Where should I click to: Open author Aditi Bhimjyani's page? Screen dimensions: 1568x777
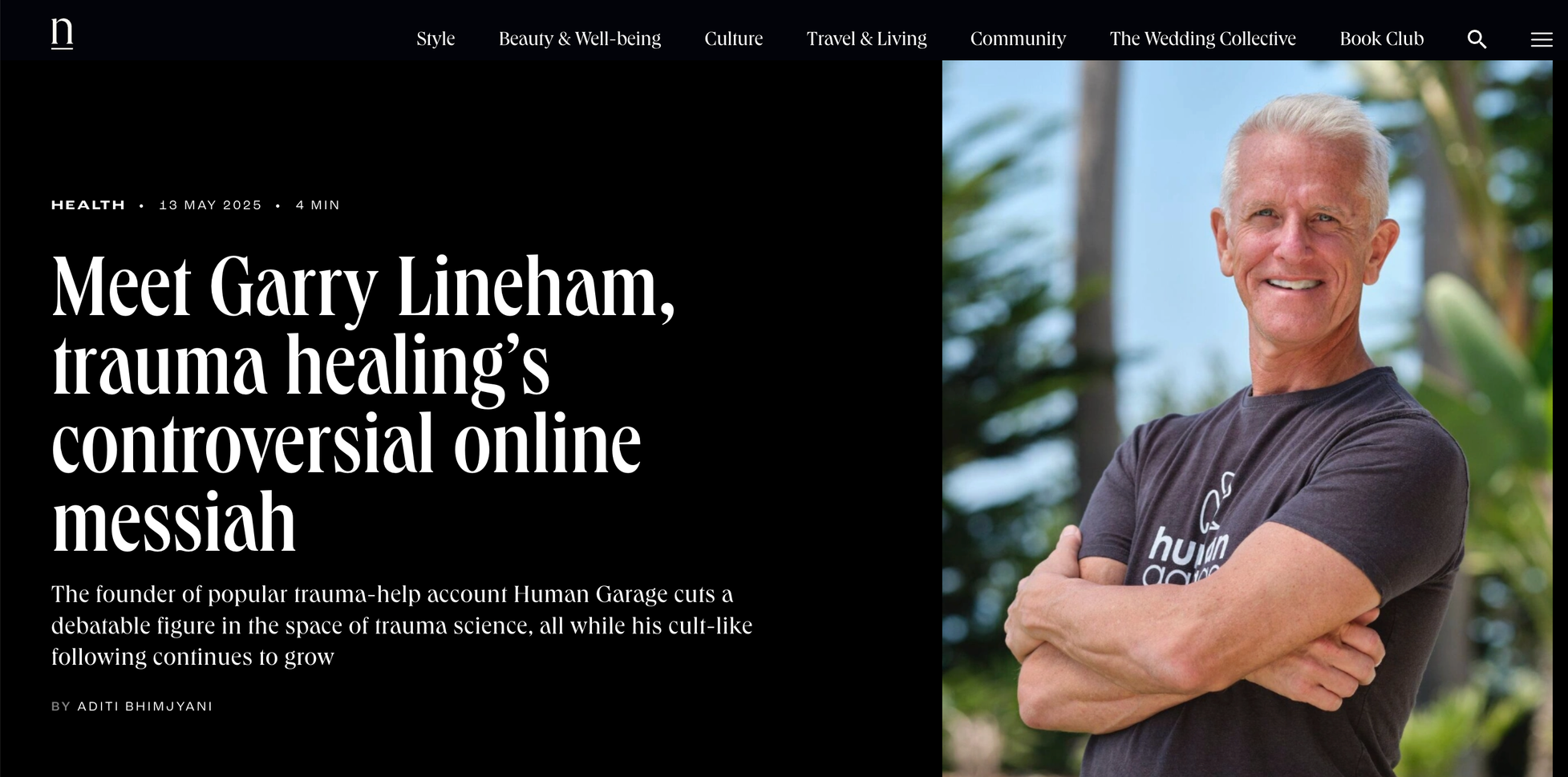(145, 706)
